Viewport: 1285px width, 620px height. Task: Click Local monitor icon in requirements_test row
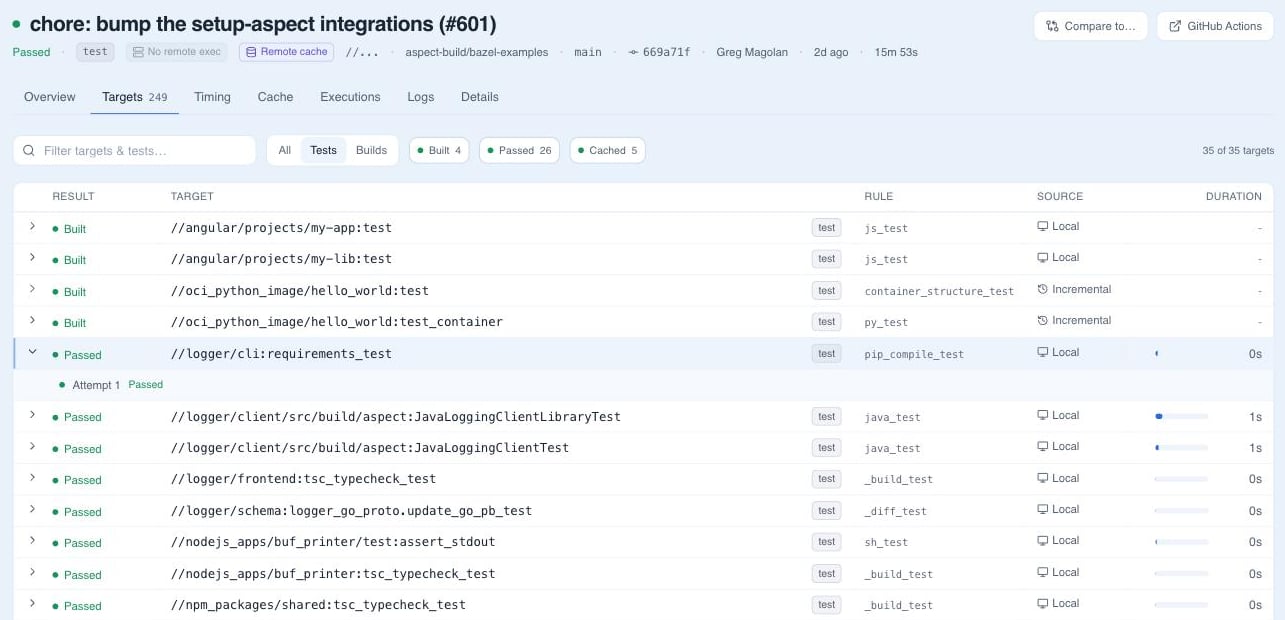pos(1042,353)
